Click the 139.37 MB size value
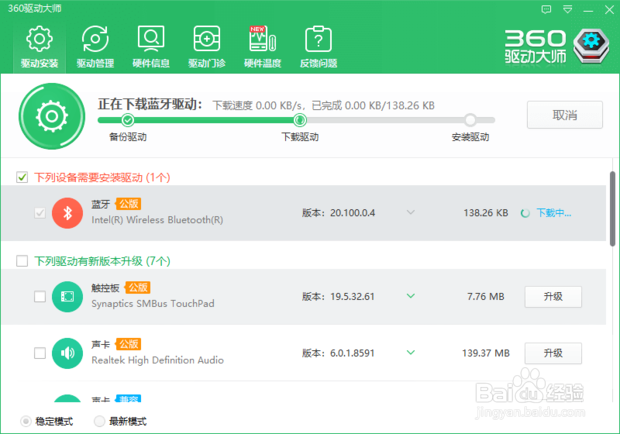This screenshot has width=620, height=434. (486, 353)
